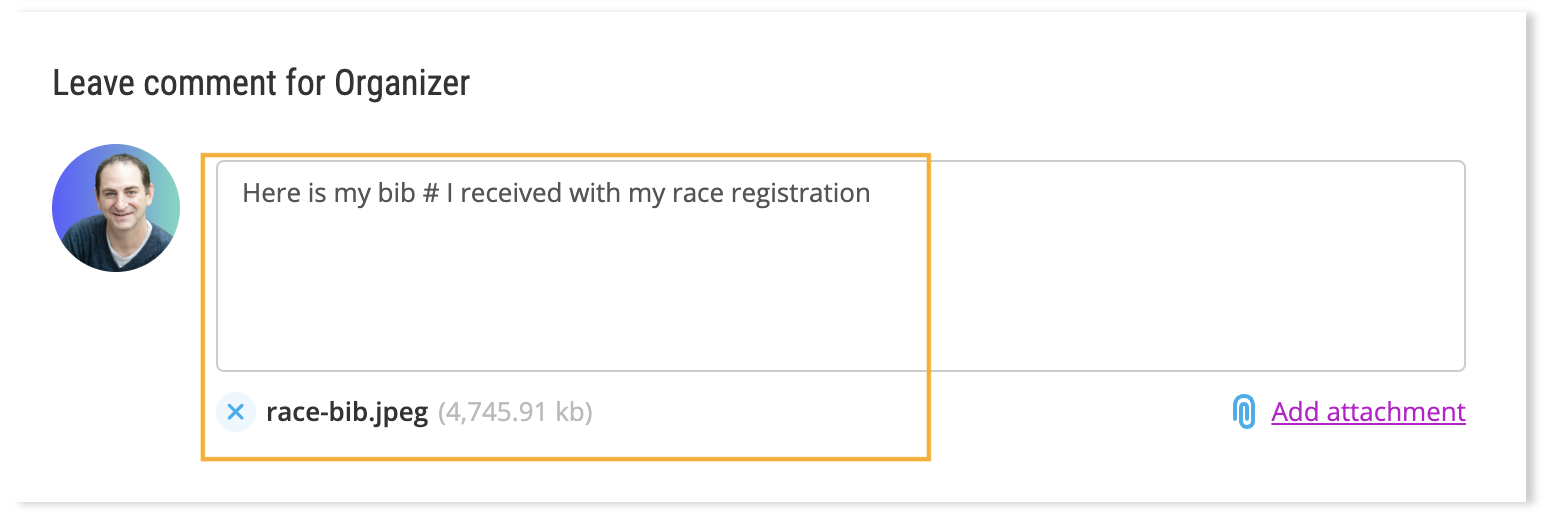1552x520 pixels.
Task: Place cursor before 'Here' in the comment
Action: tap(242, 192)
